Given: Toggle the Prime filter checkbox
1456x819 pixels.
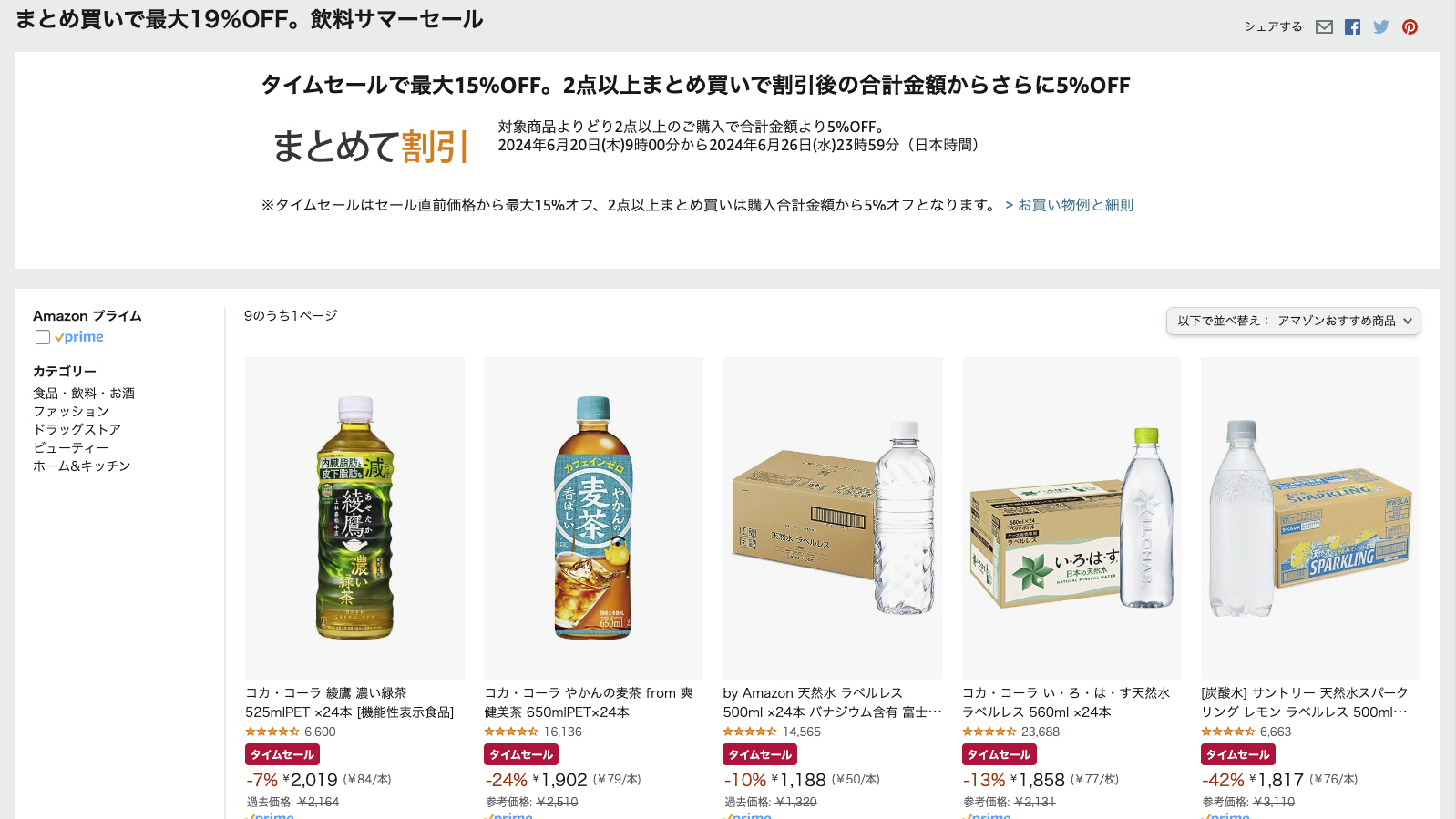Looking at the screenshot, I should [x=43, y=337].
